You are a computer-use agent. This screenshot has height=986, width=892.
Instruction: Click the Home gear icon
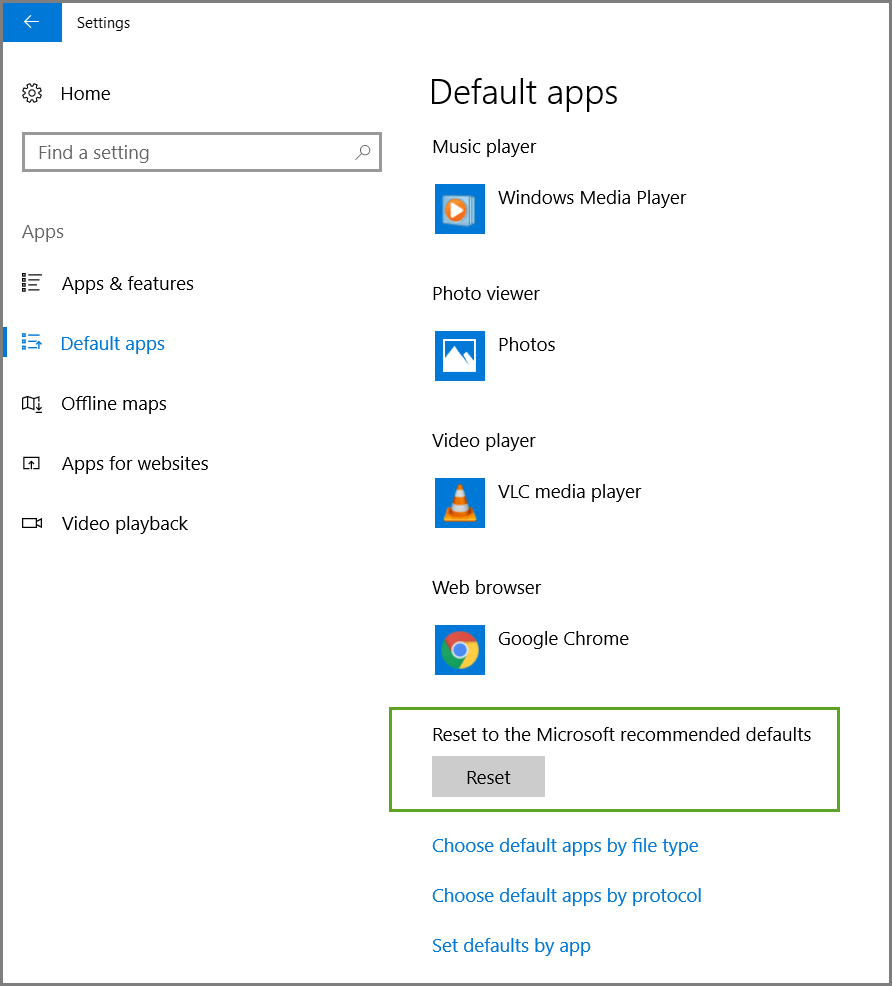point(32,94)
